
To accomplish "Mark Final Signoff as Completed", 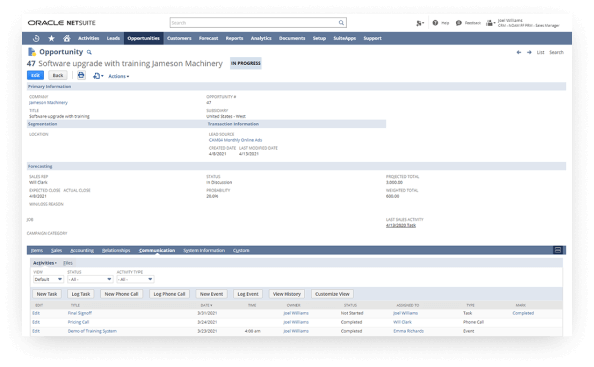I will pyautogui.click(x=523, y=313).
